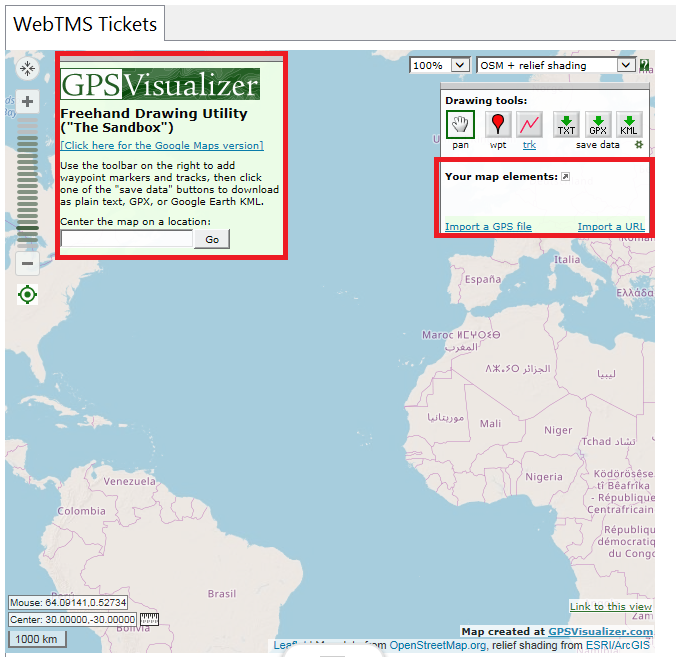The height and width of the screenshot is (657, 676).
Task: Click the Center coordinates box
Action: tap(72, 619)
